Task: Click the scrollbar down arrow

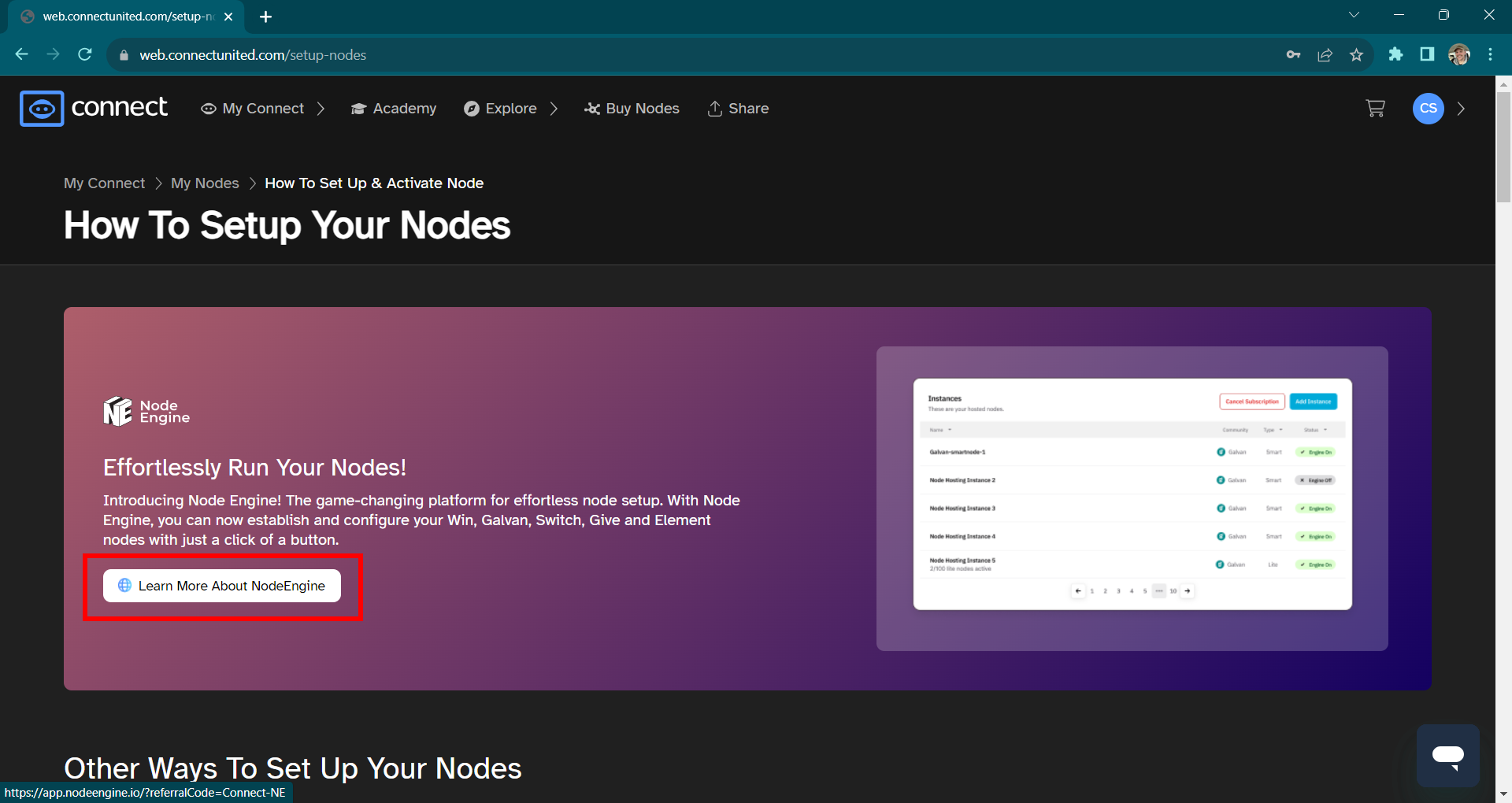Action: (x=1503, y=794)
